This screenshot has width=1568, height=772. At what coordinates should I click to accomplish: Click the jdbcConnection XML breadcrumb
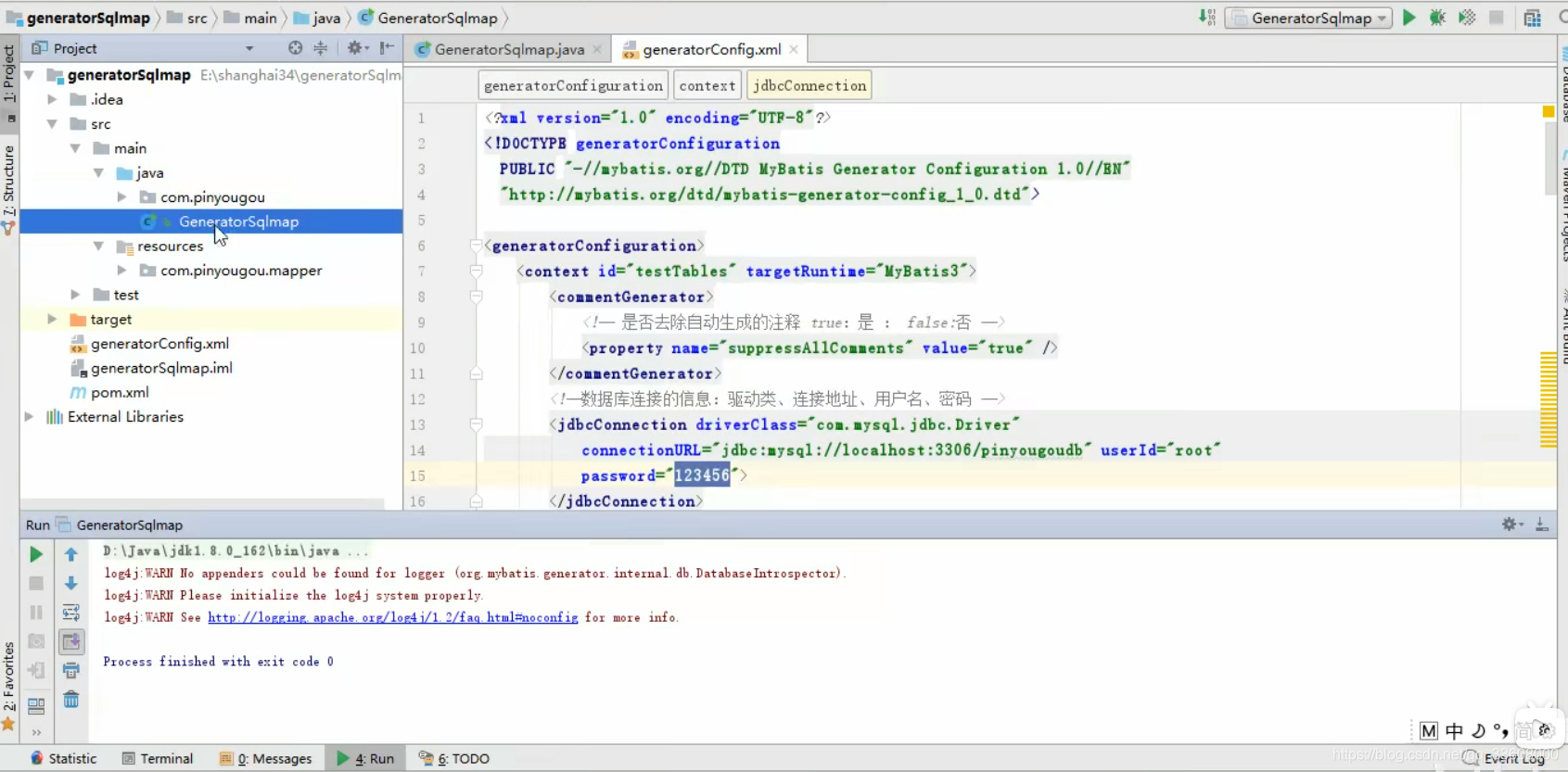click(x=809, y=85)
